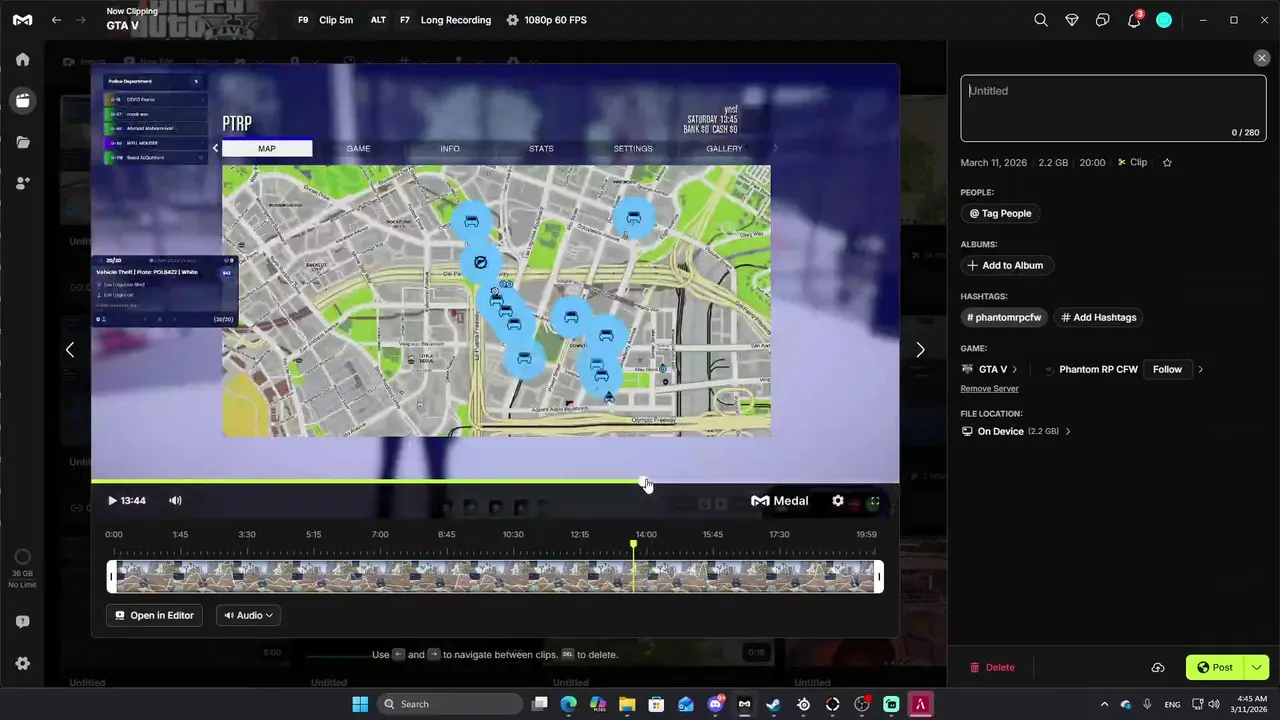Click the Medal logo at top-left

(22, 20)
